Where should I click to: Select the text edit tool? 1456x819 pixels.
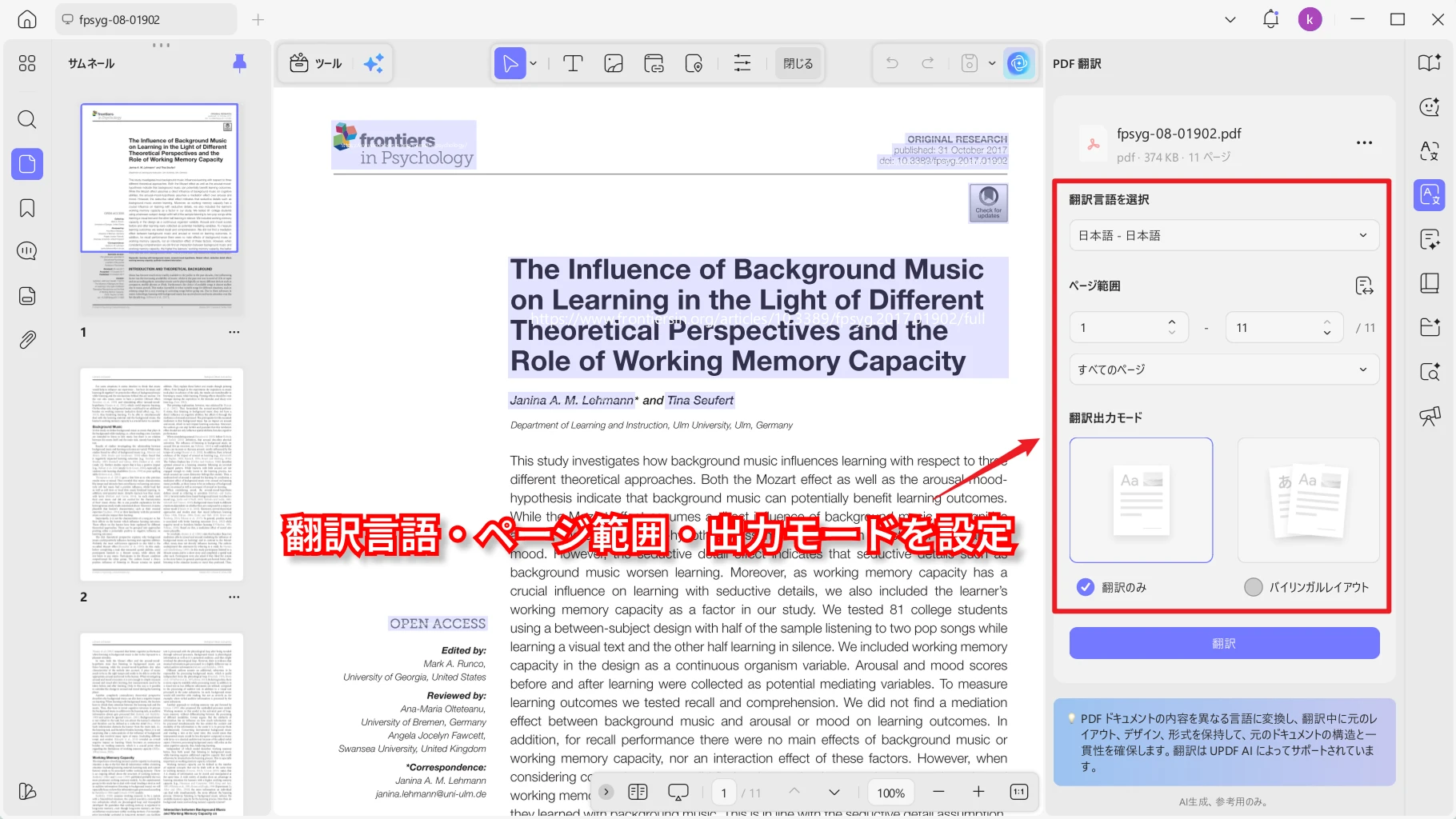573,63
